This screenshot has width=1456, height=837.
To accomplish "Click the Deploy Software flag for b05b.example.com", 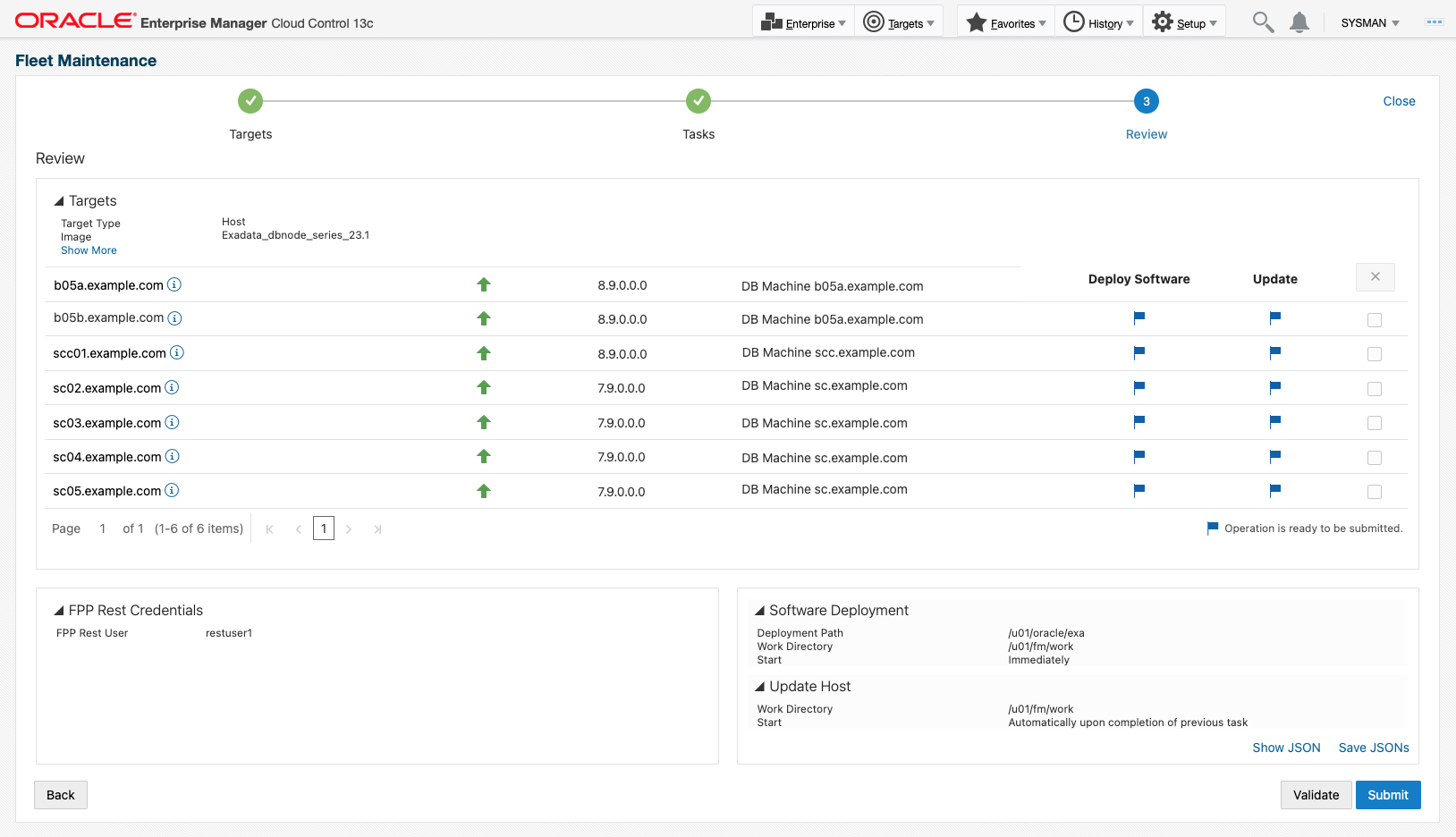I will [1139, 317].
